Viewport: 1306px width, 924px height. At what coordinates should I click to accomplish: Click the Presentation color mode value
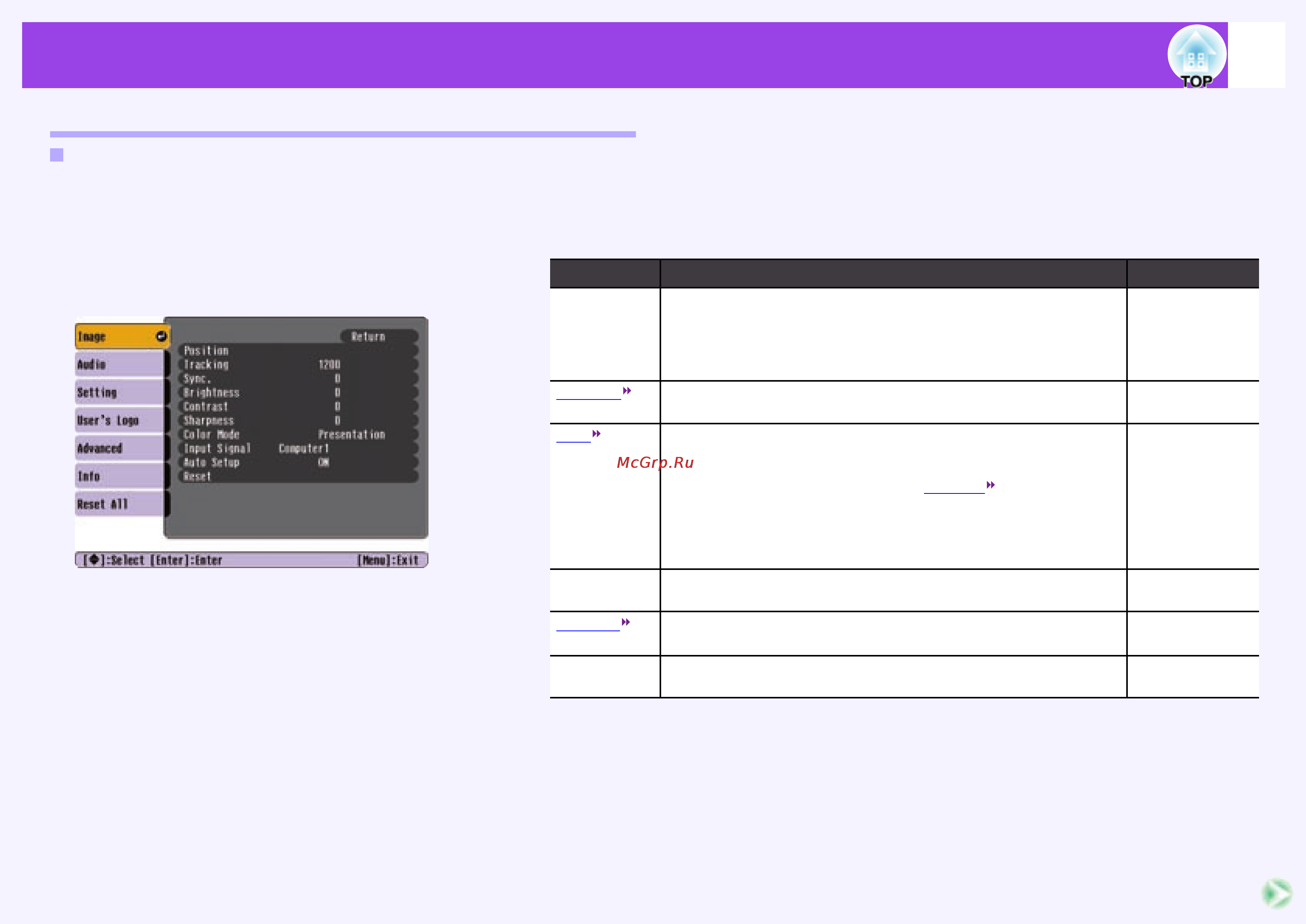coord(351,434)
